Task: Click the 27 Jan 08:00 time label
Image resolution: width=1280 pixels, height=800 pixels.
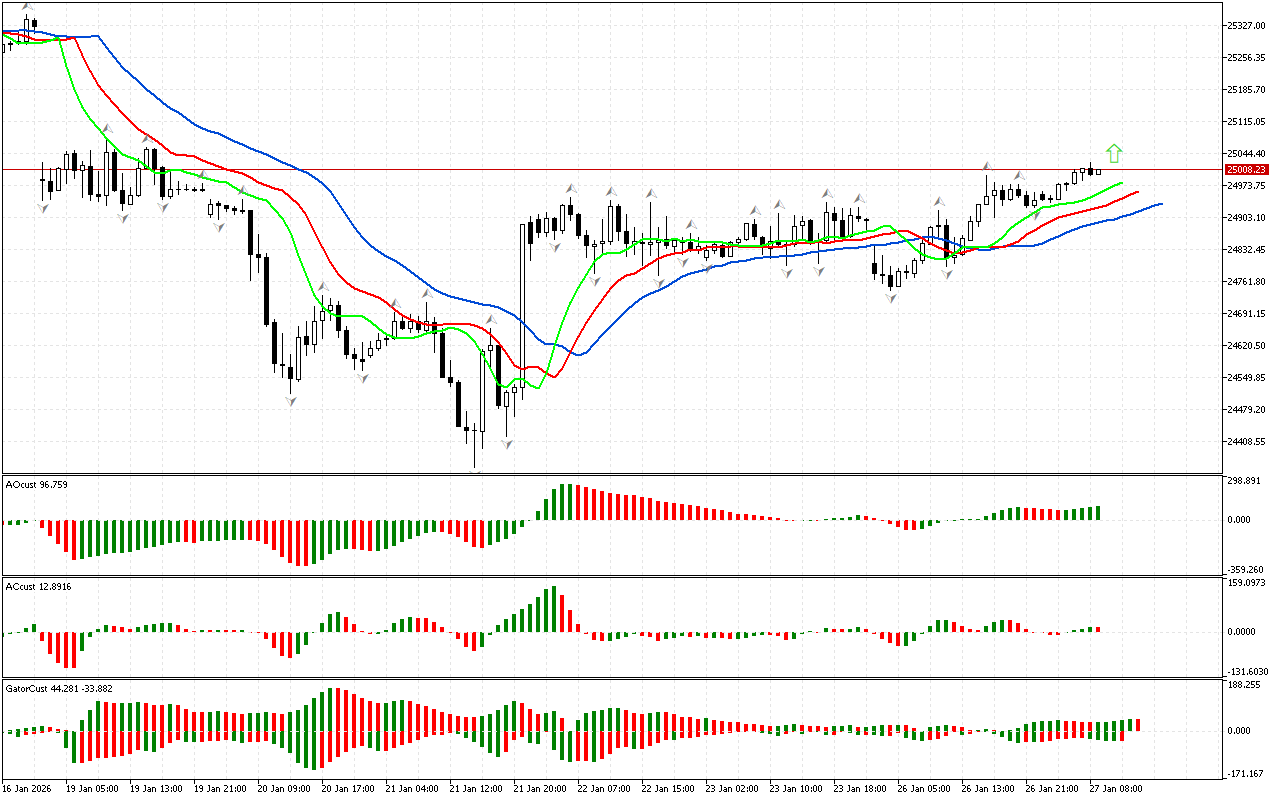Action: (x=1117, y=788)
